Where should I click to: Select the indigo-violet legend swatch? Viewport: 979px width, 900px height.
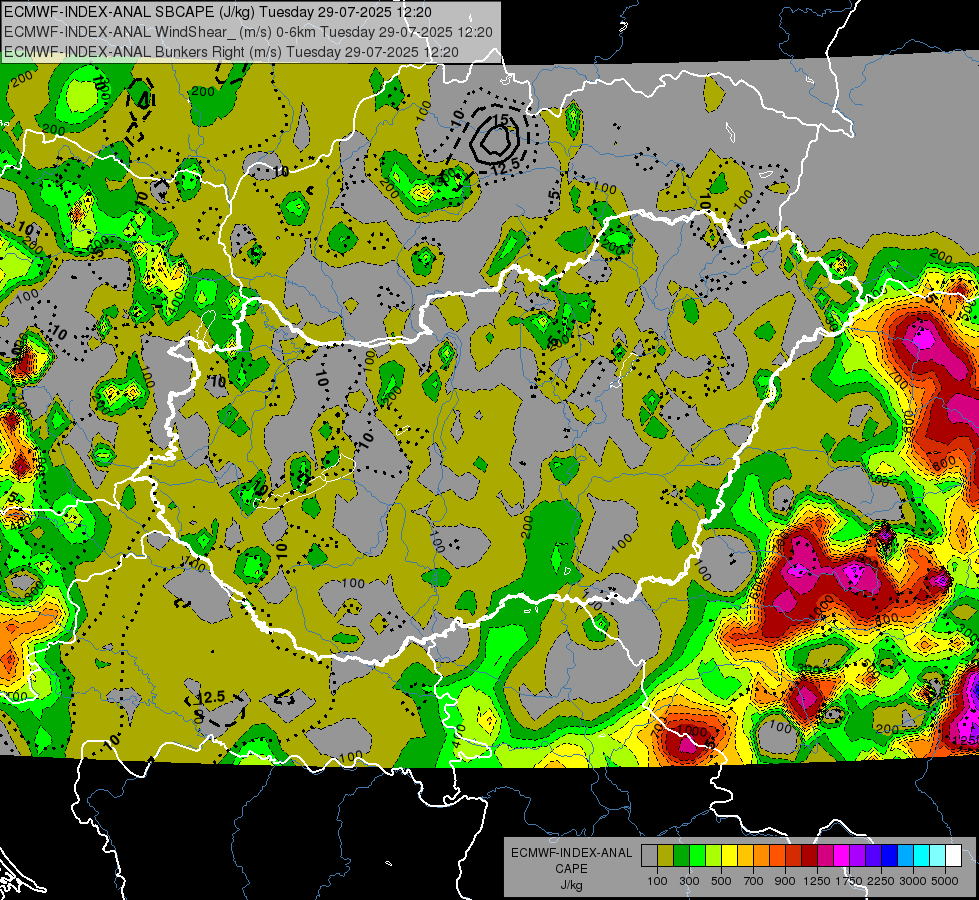[x=873, y=856]
